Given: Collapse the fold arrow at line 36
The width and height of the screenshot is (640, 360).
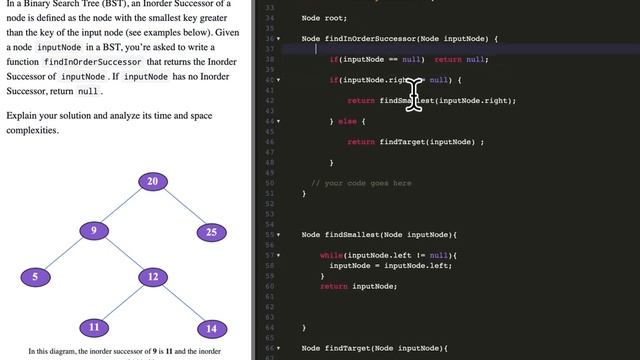Looking at the screenshot, I should [278, 39].
